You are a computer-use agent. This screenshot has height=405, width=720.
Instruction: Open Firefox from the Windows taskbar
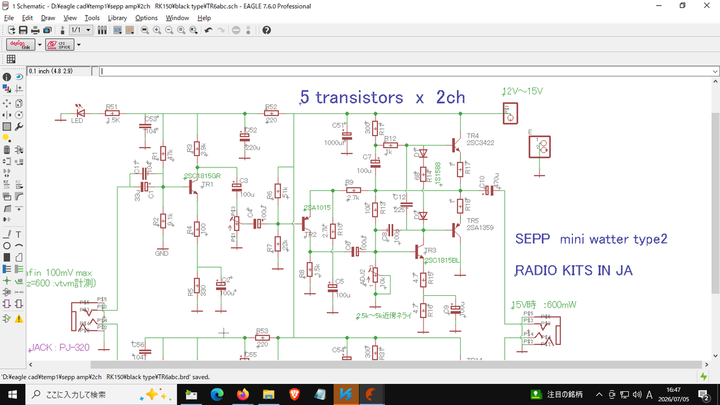point(243,394)
